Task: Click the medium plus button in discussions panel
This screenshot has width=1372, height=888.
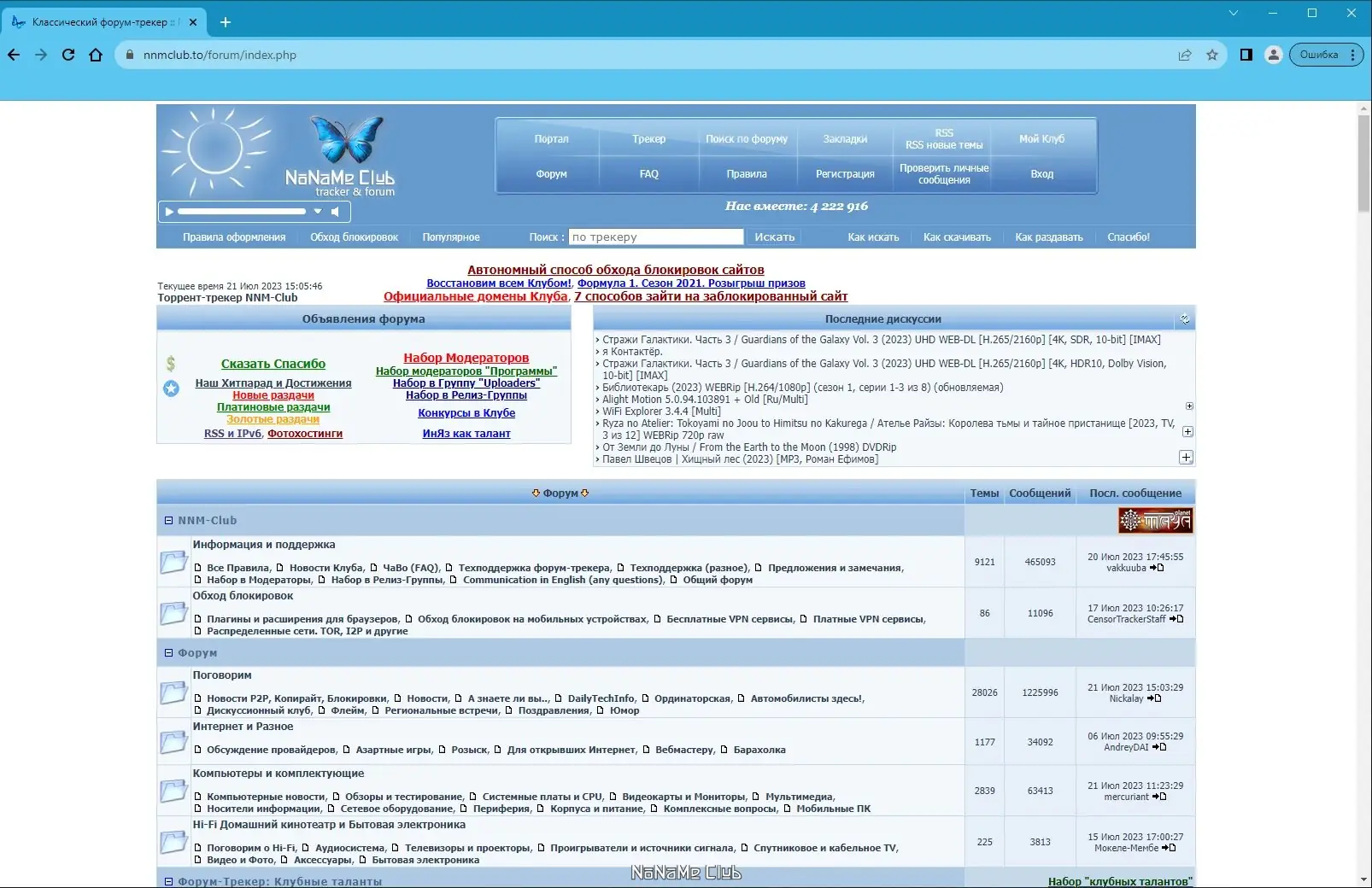Action: click(1187, 432)
